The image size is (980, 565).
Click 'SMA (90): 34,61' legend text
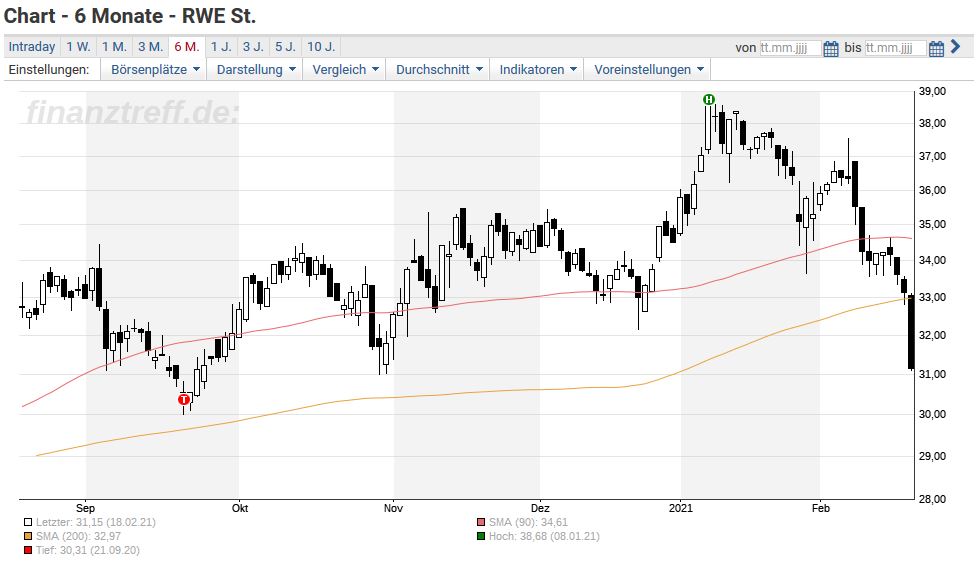coord(528,522)
